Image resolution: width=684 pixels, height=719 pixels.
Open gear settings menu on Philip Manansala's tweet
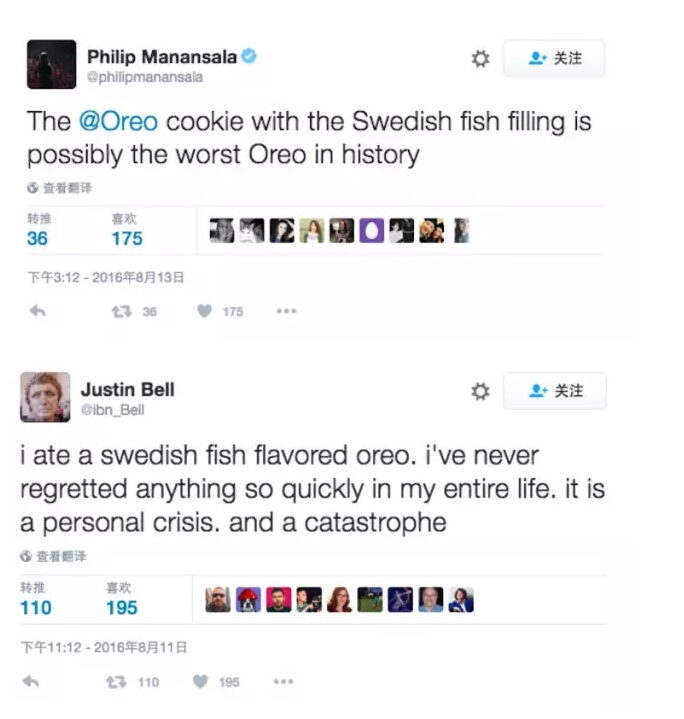(481, 59)
